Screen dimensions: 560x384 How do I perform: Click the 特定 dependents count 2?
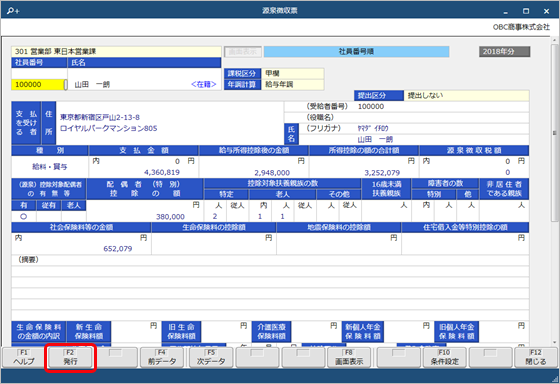click(x=215, y=216)
